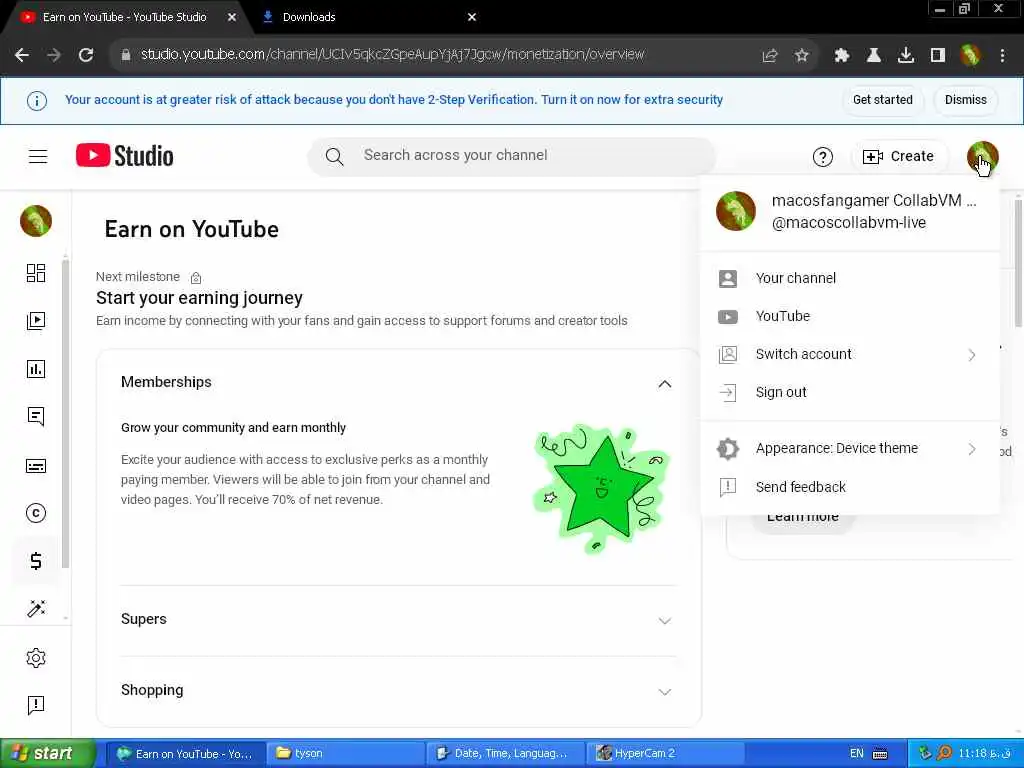Open Switch account submenu arrow
This screenshot has height=768, width=1024.
tap(971, 355)
